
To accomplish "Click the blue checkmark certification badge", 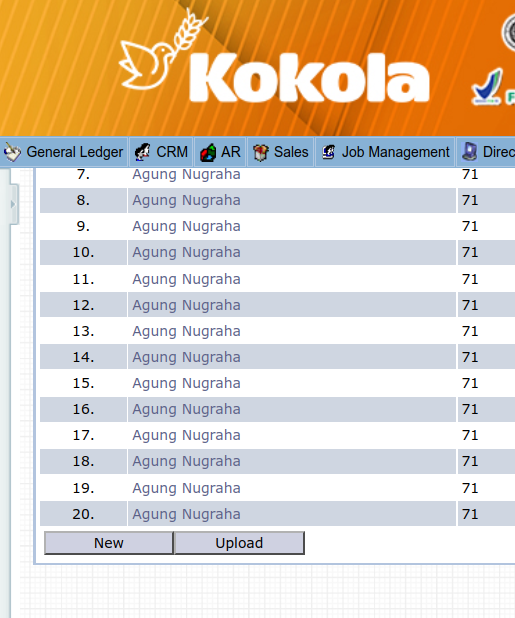I will (x=487, y=87).
